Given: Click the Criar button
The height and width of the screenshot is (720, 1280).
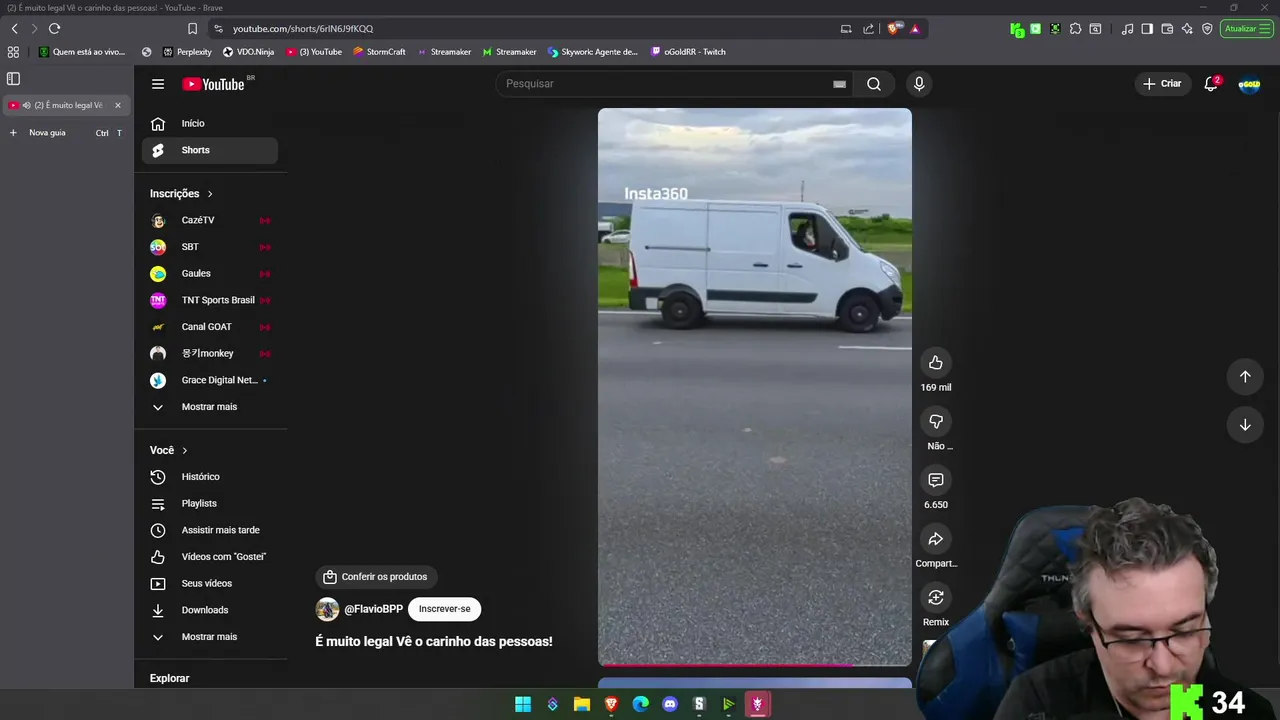Looking at the screenshot, I should 1162,84.
